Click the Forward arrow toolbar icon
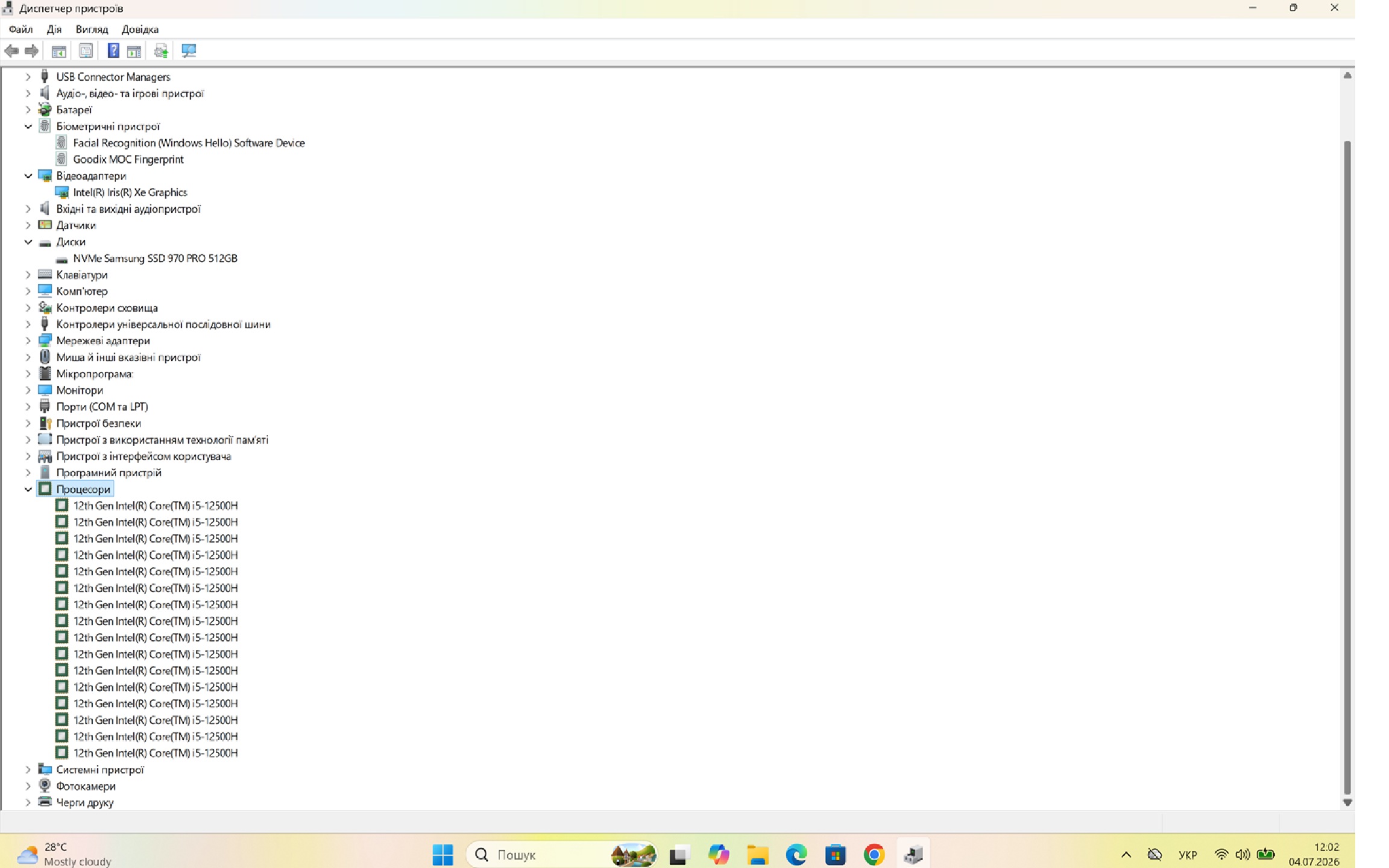Screen dimensions: 1389x868 (31, 51)
